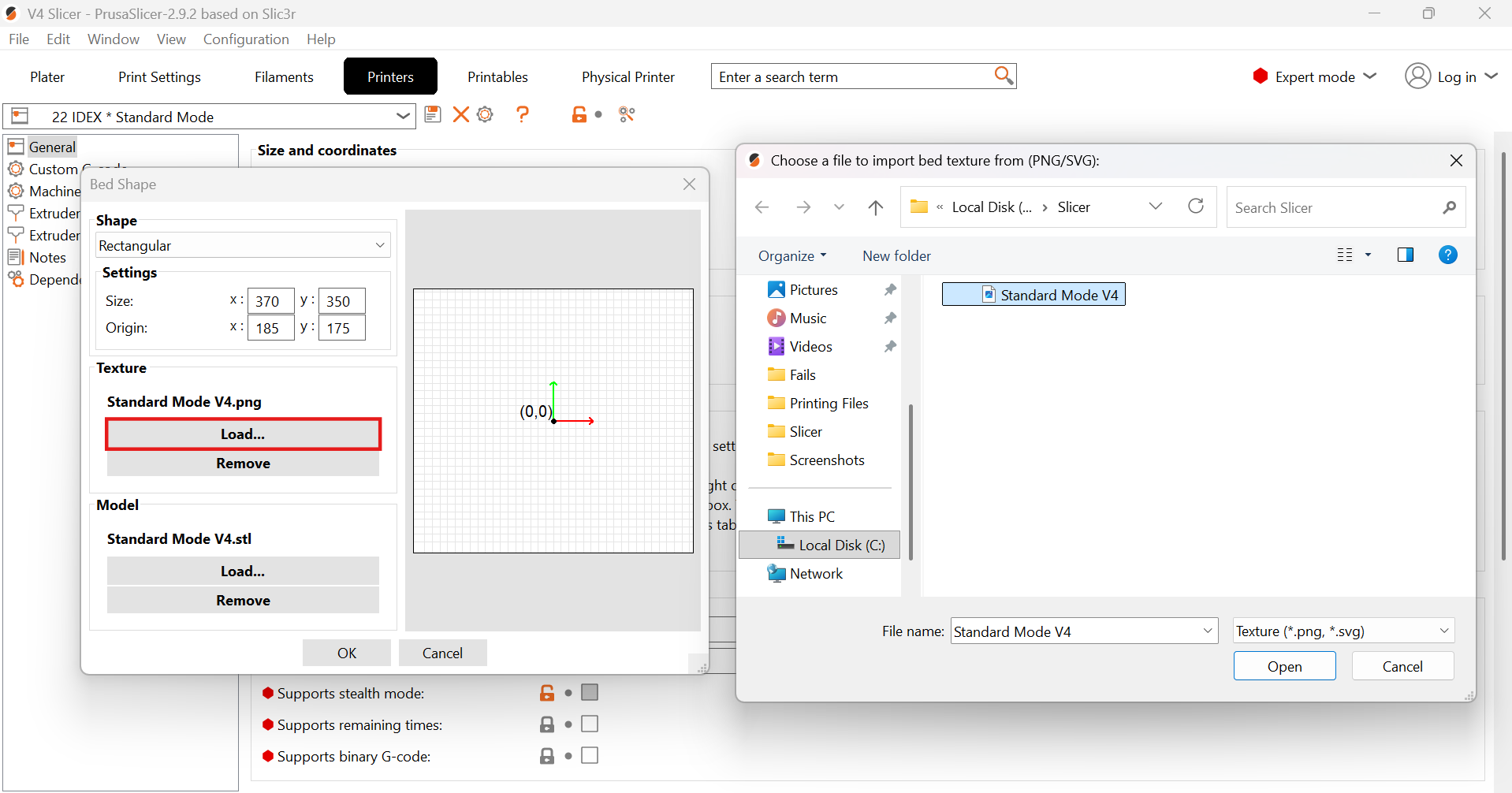Open recent locations dropdown in file dialog

point(839,207)
